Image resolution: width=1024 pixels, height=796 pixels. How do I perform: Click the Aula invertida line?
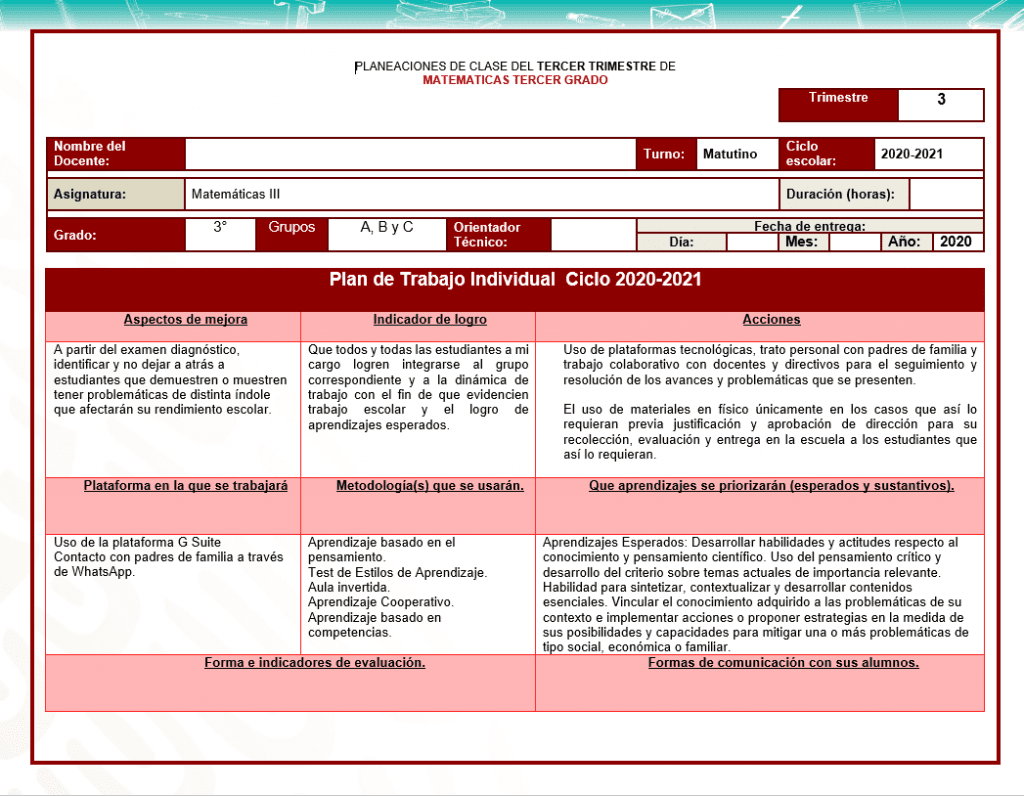(349, 588)
